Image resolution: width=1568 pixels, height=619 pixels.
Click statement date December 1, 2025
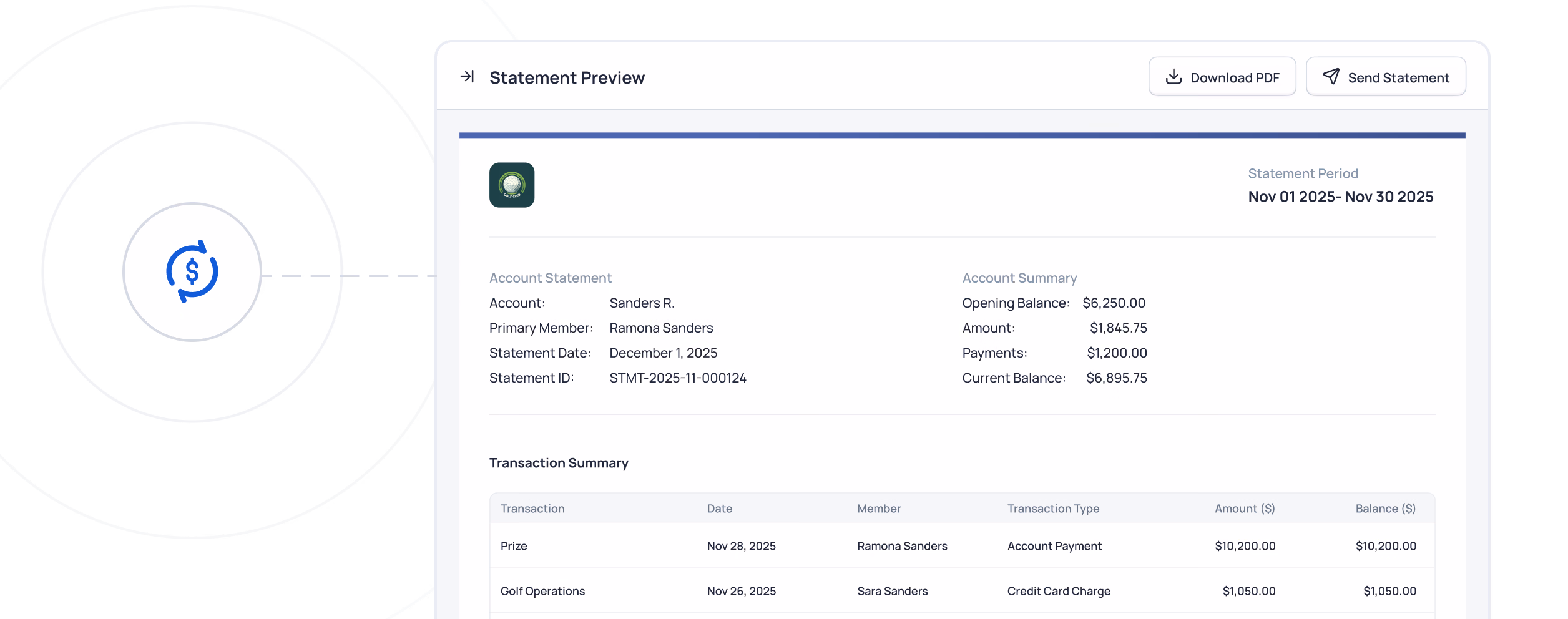[x=663, y=353]
